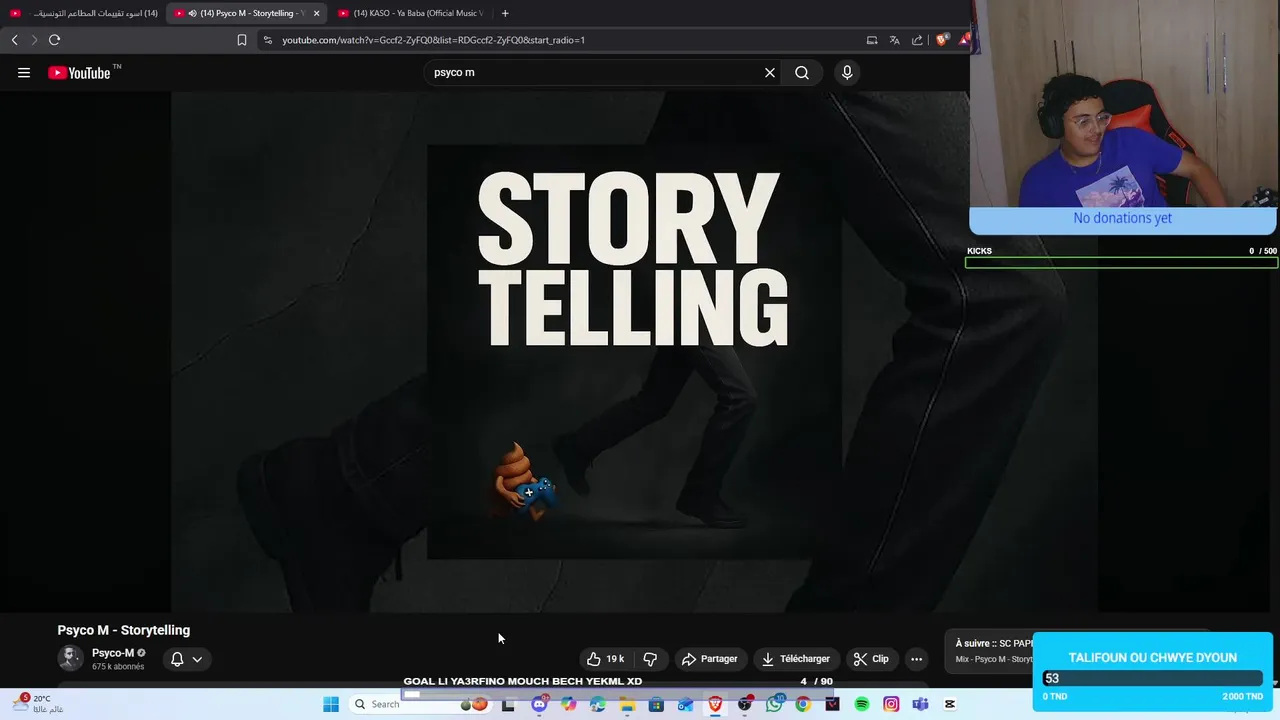Toggle the notification bell for Psyco-M
The image size is (1280, 720).
[x=177, y=659]
